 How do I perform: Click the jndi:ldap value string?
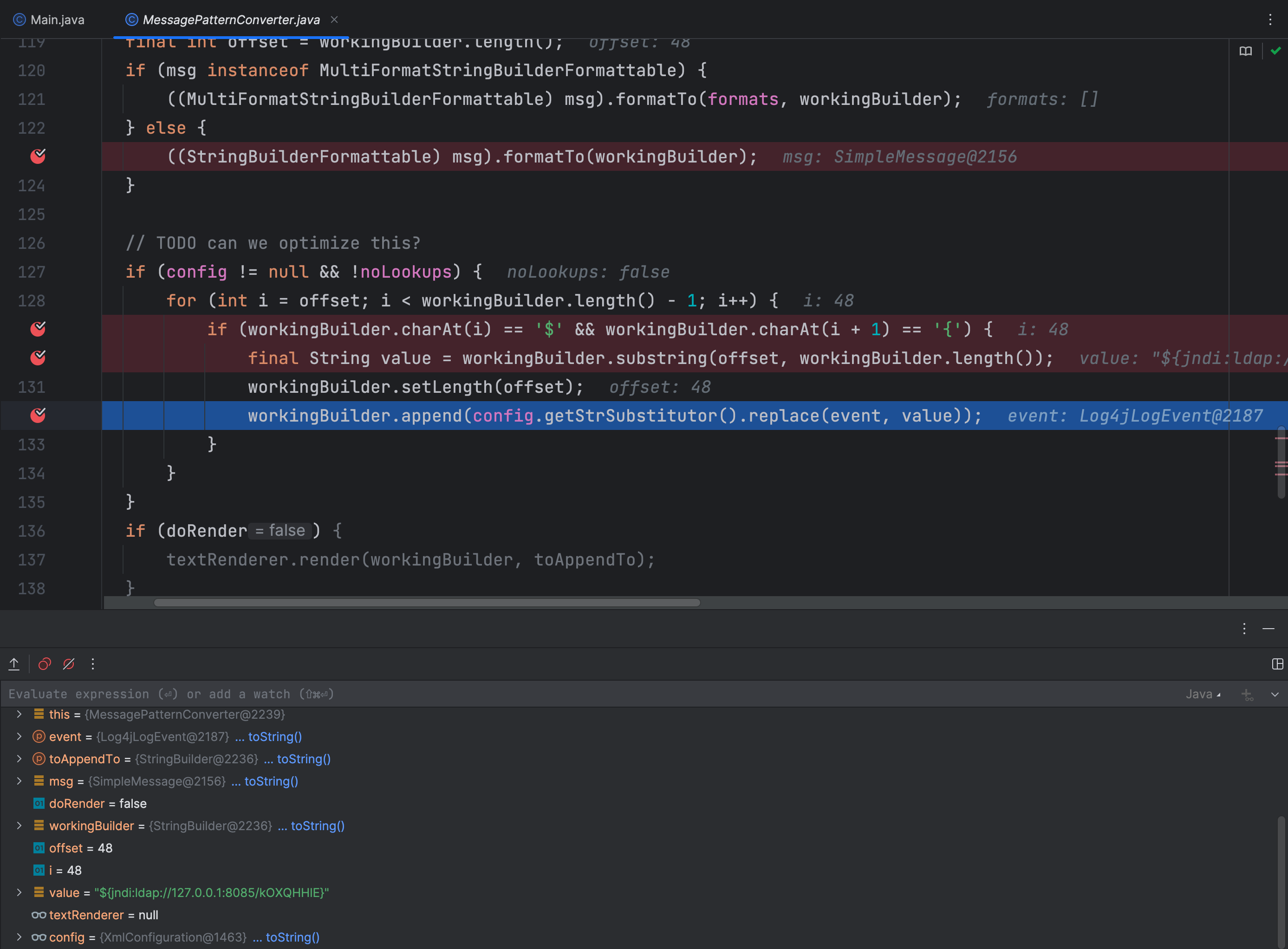[x=211, y=893]
